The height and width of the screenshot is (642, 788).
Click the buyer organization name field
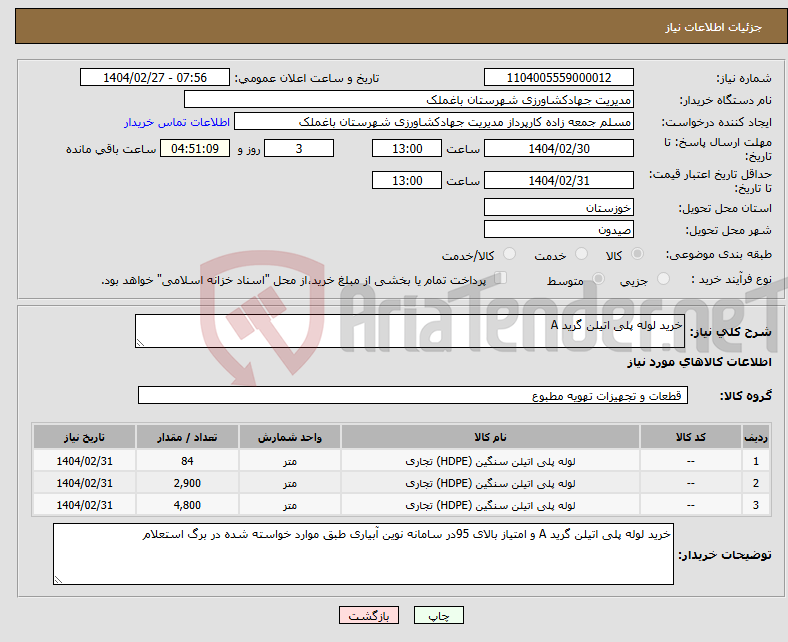(x=408, y=100)
